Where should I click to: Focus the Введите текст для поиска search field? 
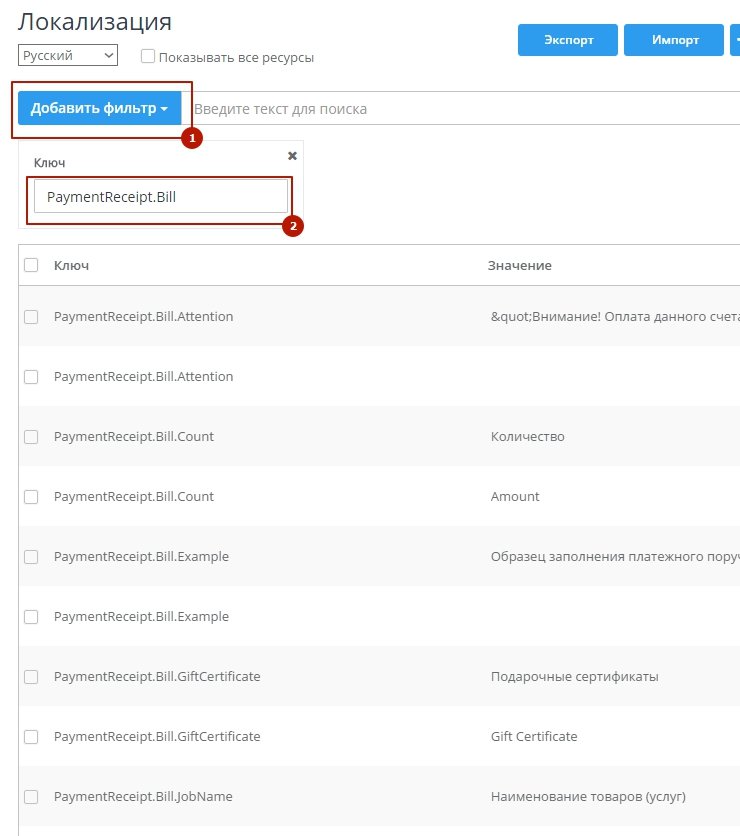pos(460,108)
